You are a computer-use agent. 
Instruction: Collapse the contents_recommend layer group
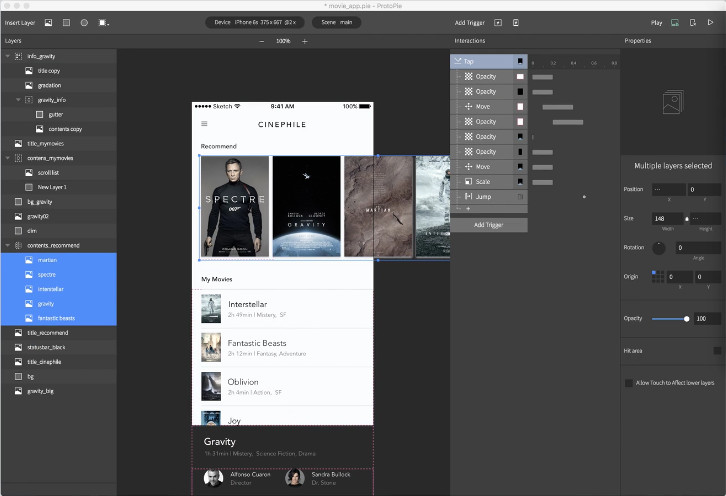(7, 245)
